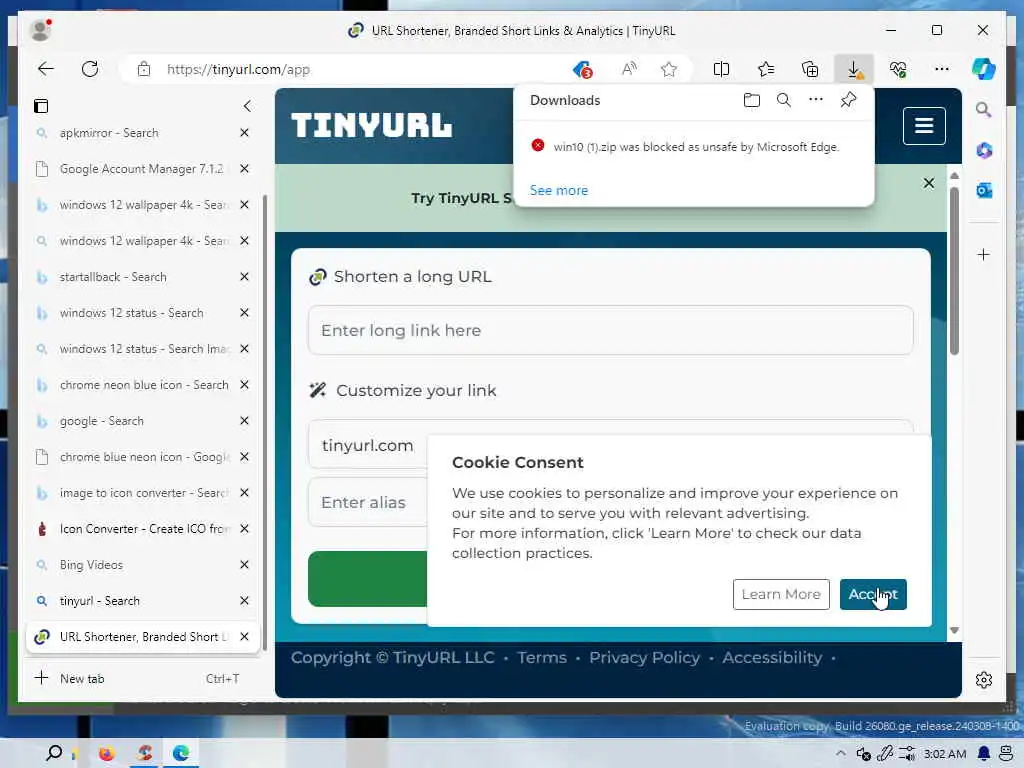Search downloads in Downloads panel
Screen dimensions: 1024x768
[784, 100]
